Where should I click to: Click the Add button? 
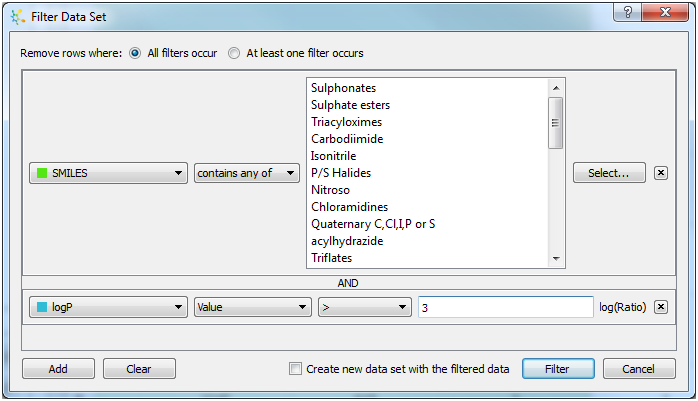(58, 369)
